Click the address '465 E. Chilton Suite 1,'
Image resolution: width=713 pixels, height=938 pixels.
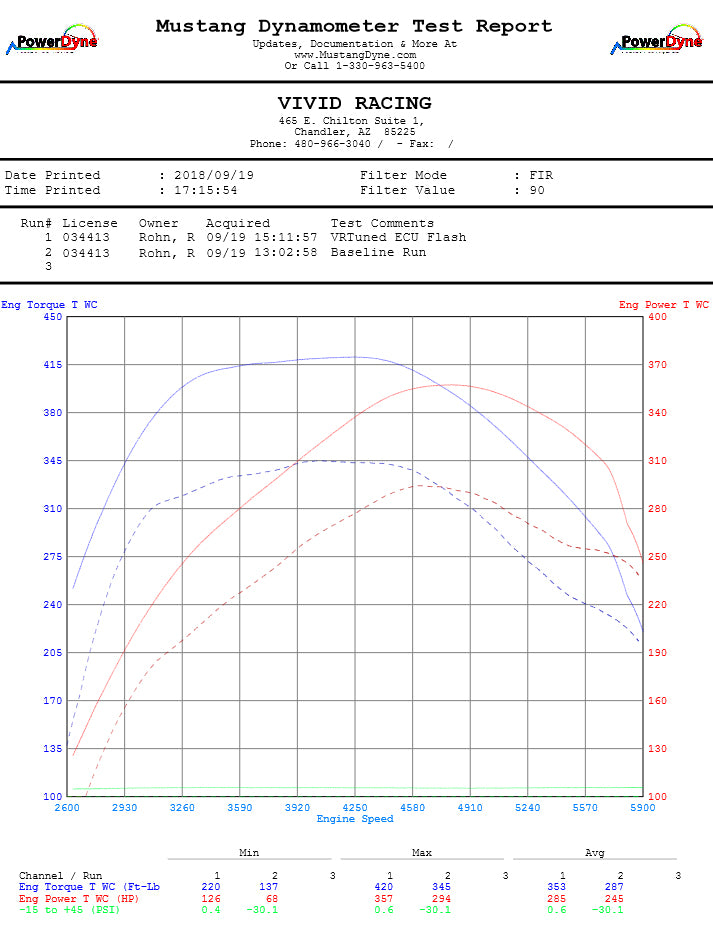351,121
